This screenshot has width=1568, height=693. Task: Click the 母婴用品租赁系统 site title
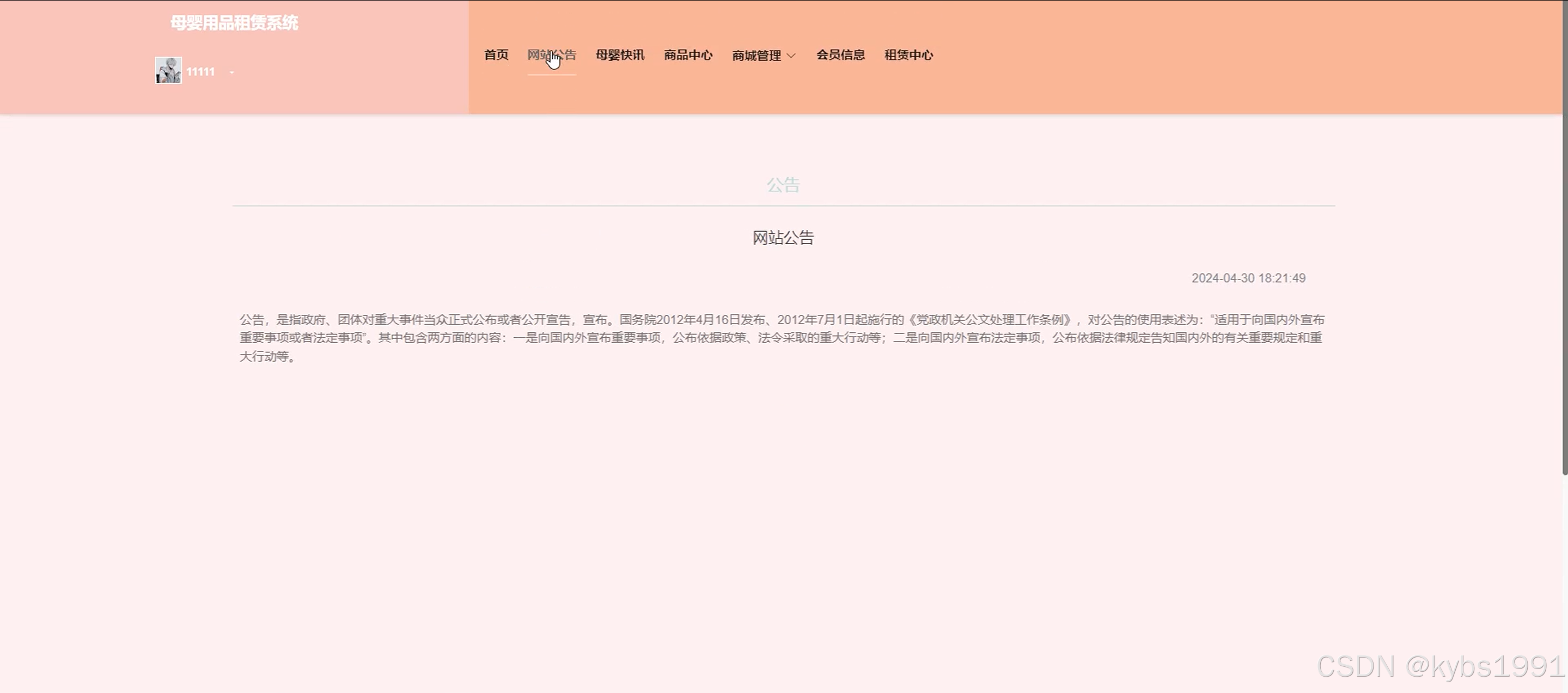point(234,23)
